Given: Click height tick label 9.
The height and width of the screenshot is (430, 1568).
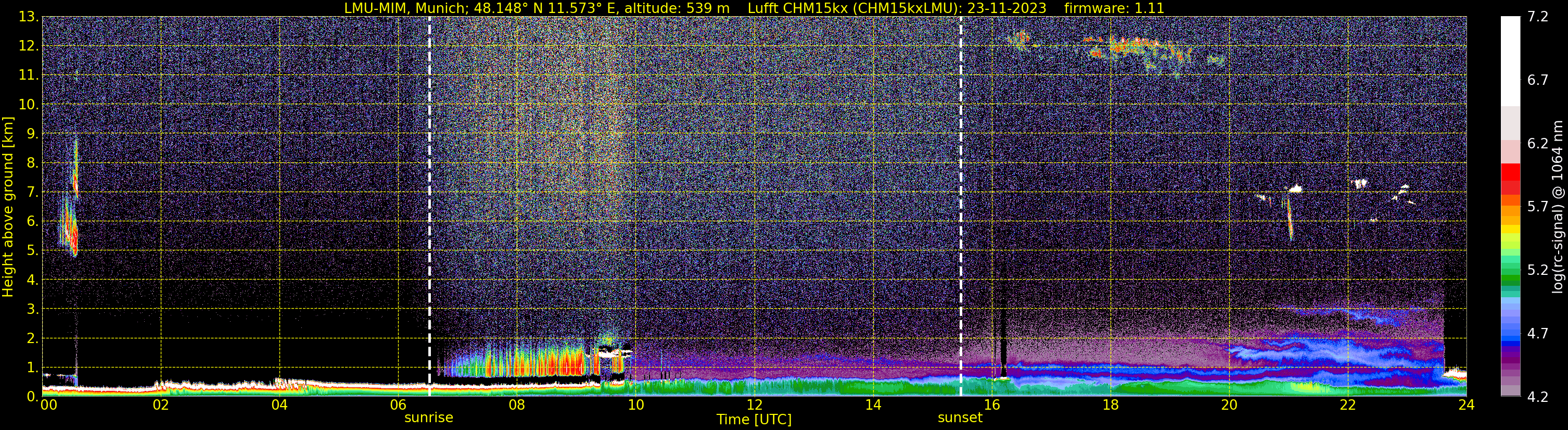Looking at the screenshot, I should pos(33,133).
